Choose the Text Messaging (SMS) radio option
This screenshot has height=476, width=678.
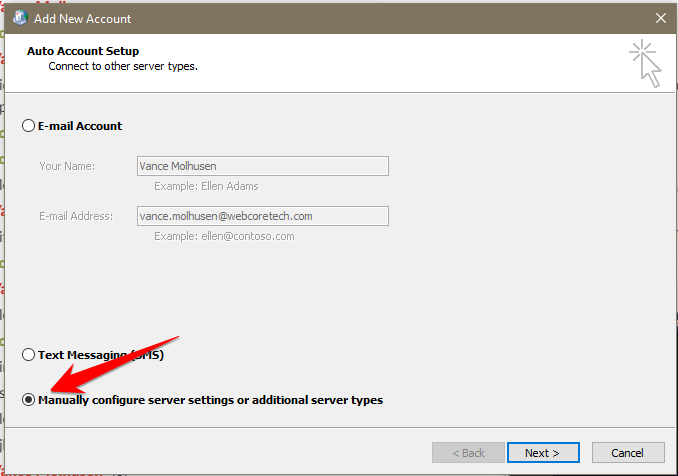coord(28,355)
